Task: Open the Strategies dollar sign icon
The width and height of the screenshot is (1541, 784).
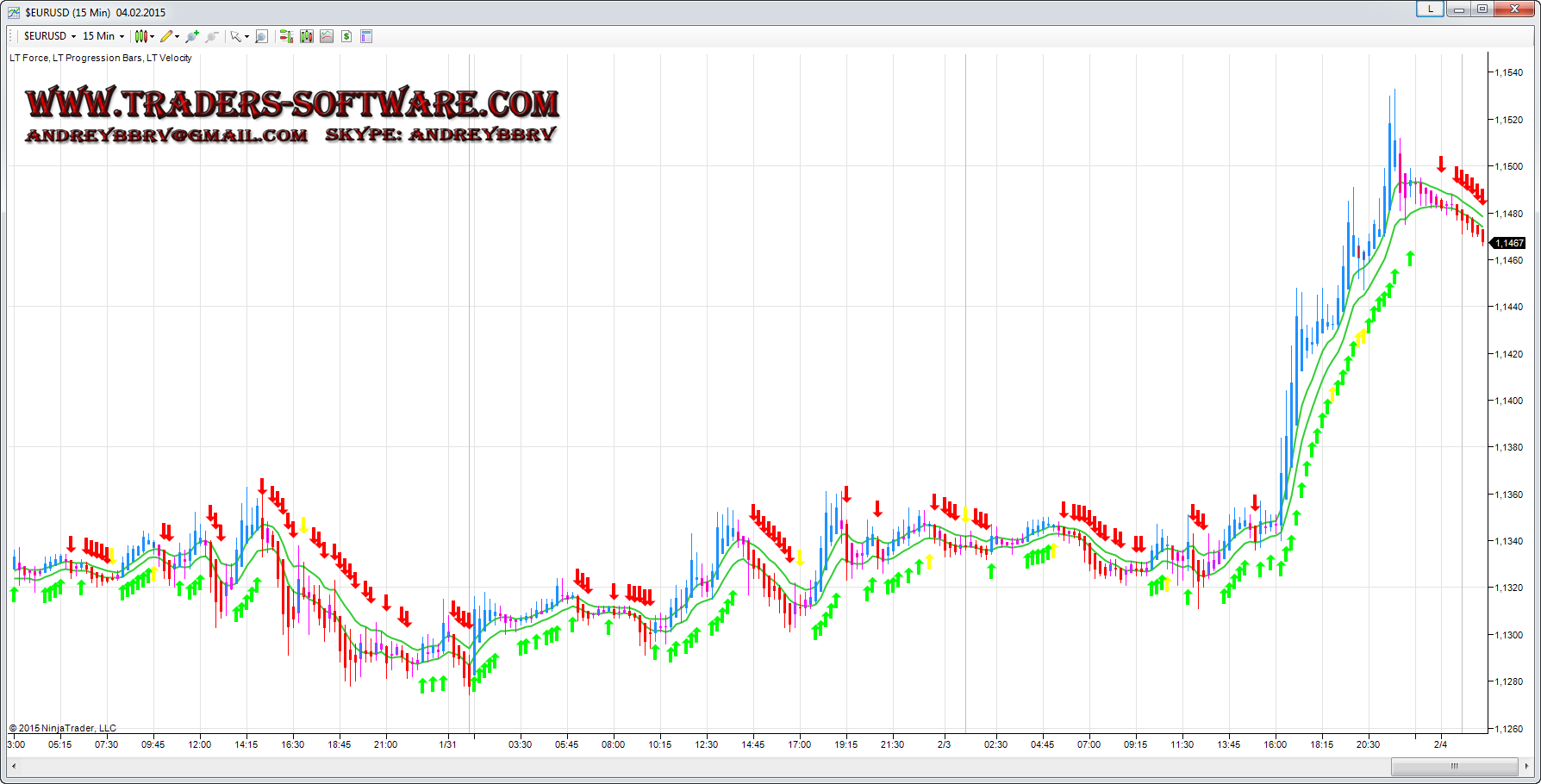Action: point(346,36)
